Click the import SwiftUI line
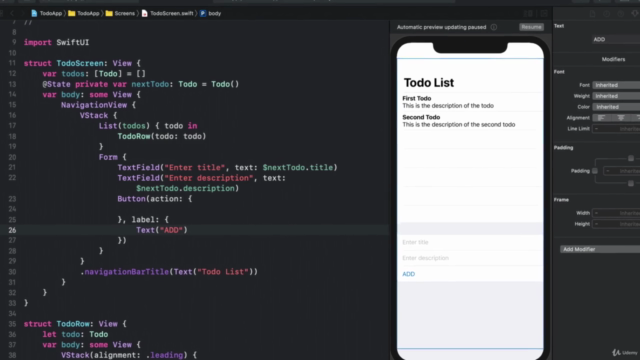Viewport: 640px width, 360px height. [x=56, y=42]
